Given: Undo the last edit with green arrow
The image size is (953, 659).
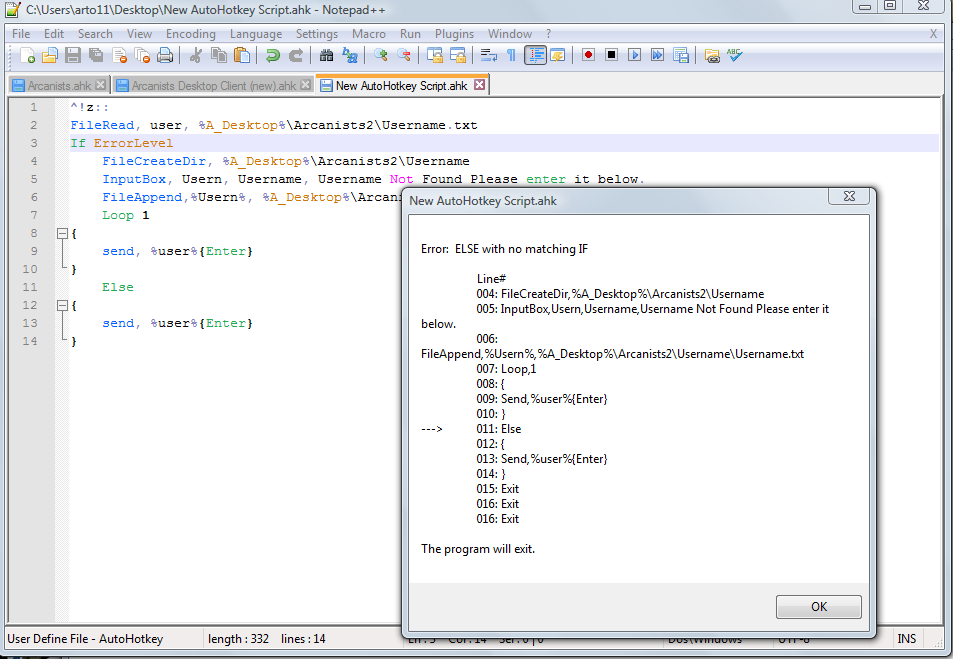Looking at the screenshot, I should tap(272, 55).
